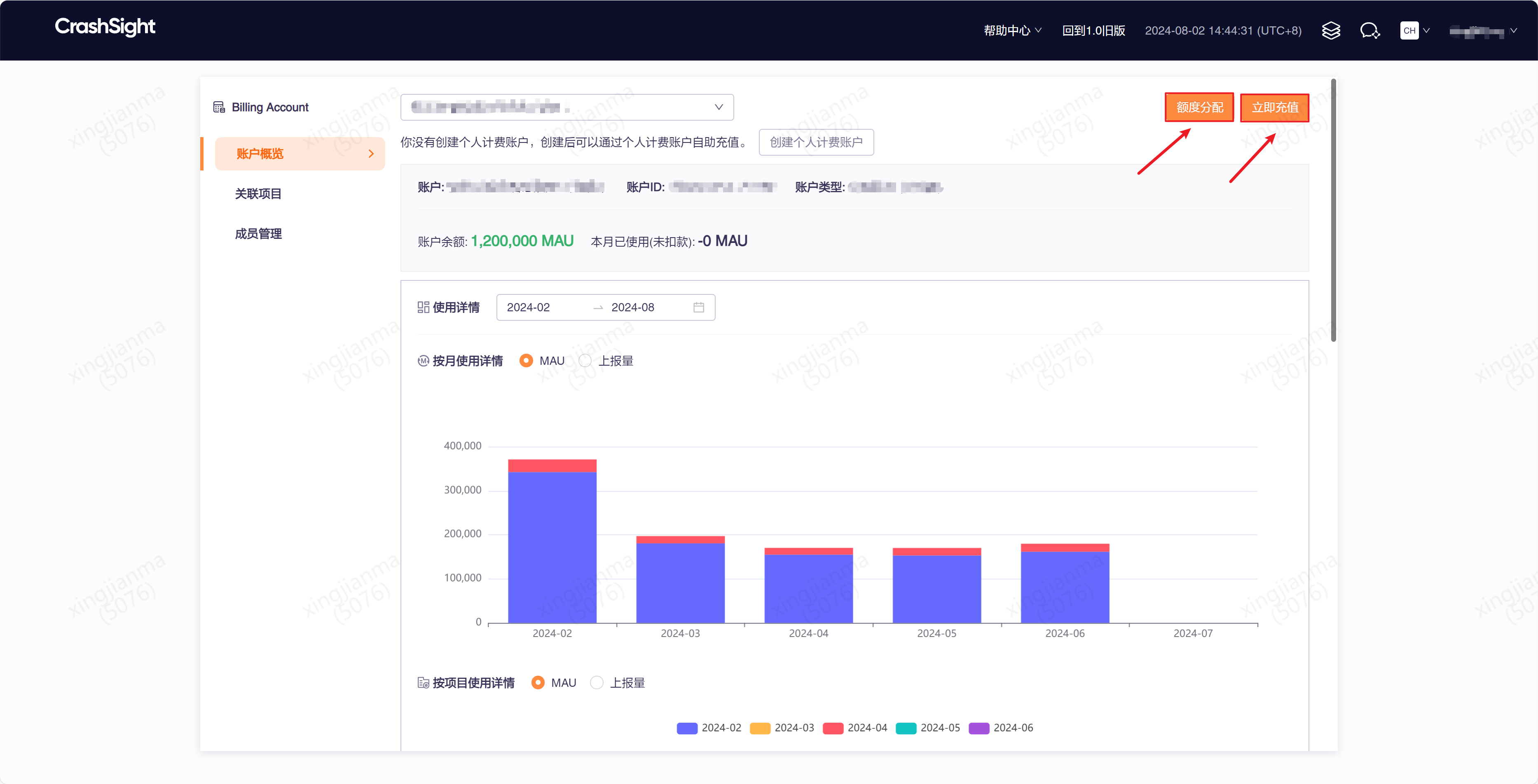Click the 使用详情 heading
The image size is (1538, 784).
pyautogui.click(x=456, y=307)
